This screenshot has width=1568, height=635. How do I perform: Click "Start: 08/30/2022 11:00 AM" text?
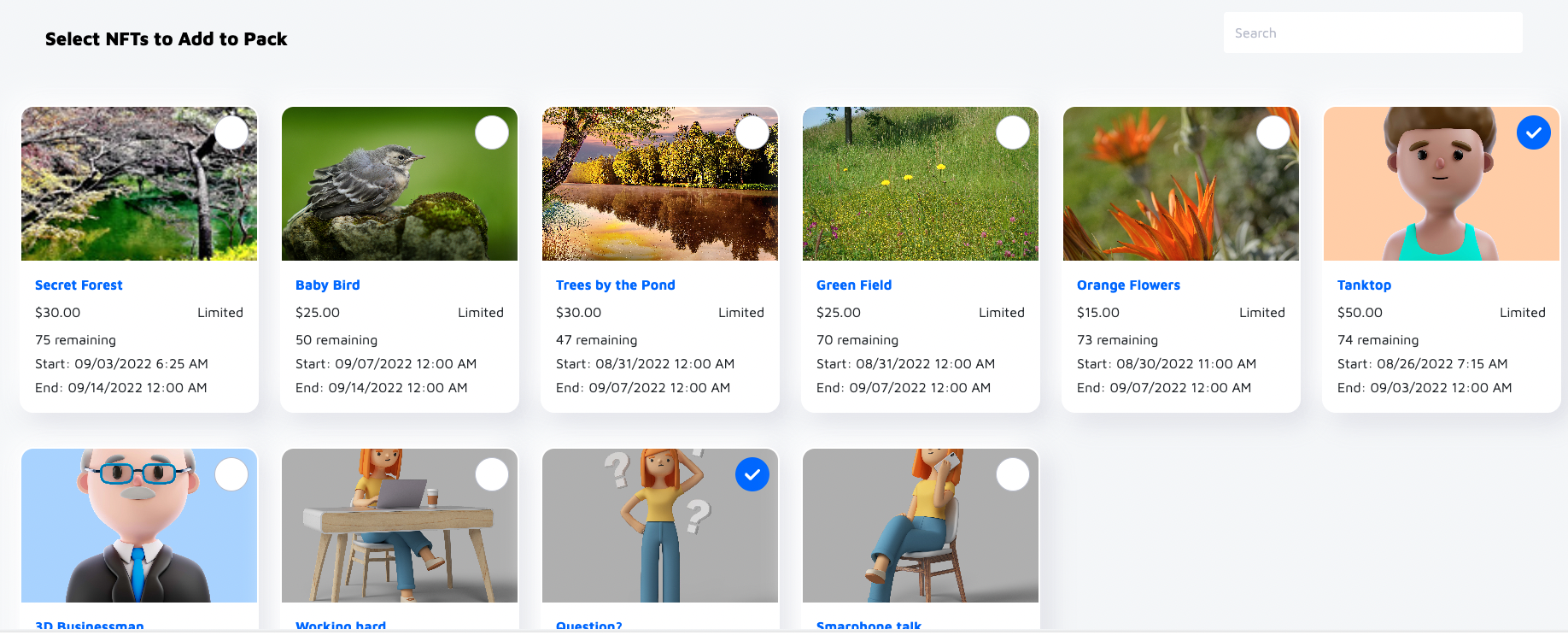[x=1167, y=364]
